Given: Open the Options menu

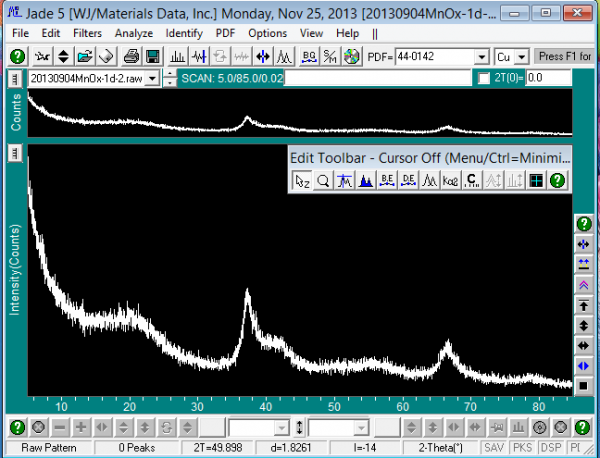Looking at the screenshot, I should point(267,33).
